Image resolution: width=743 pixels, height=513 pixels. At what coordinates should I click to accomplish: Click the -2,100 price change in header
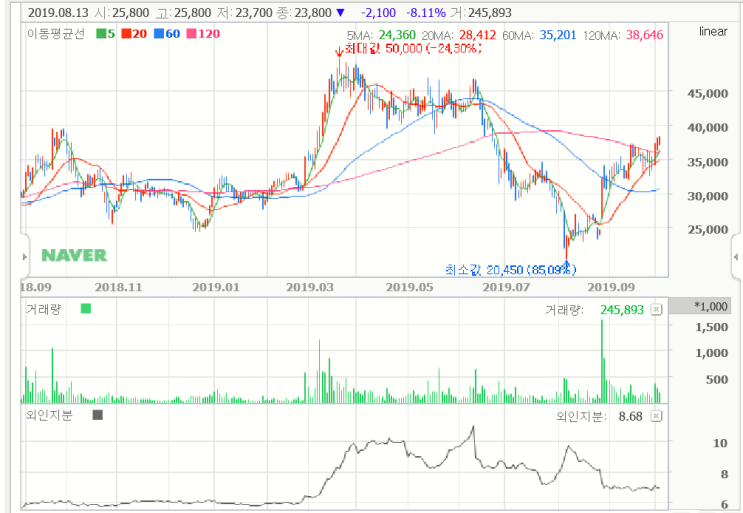pyautogui.click(x=378, y=13)
